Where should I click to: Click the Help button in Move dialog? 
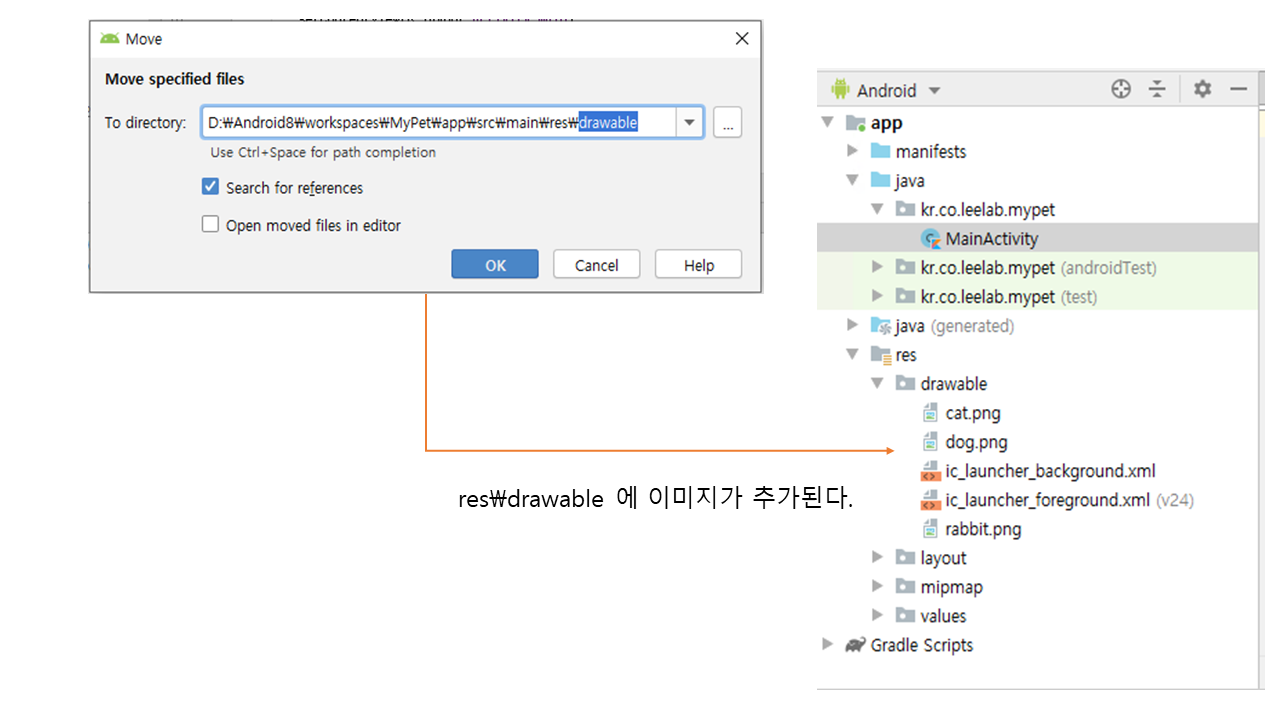tap(698, 265)
